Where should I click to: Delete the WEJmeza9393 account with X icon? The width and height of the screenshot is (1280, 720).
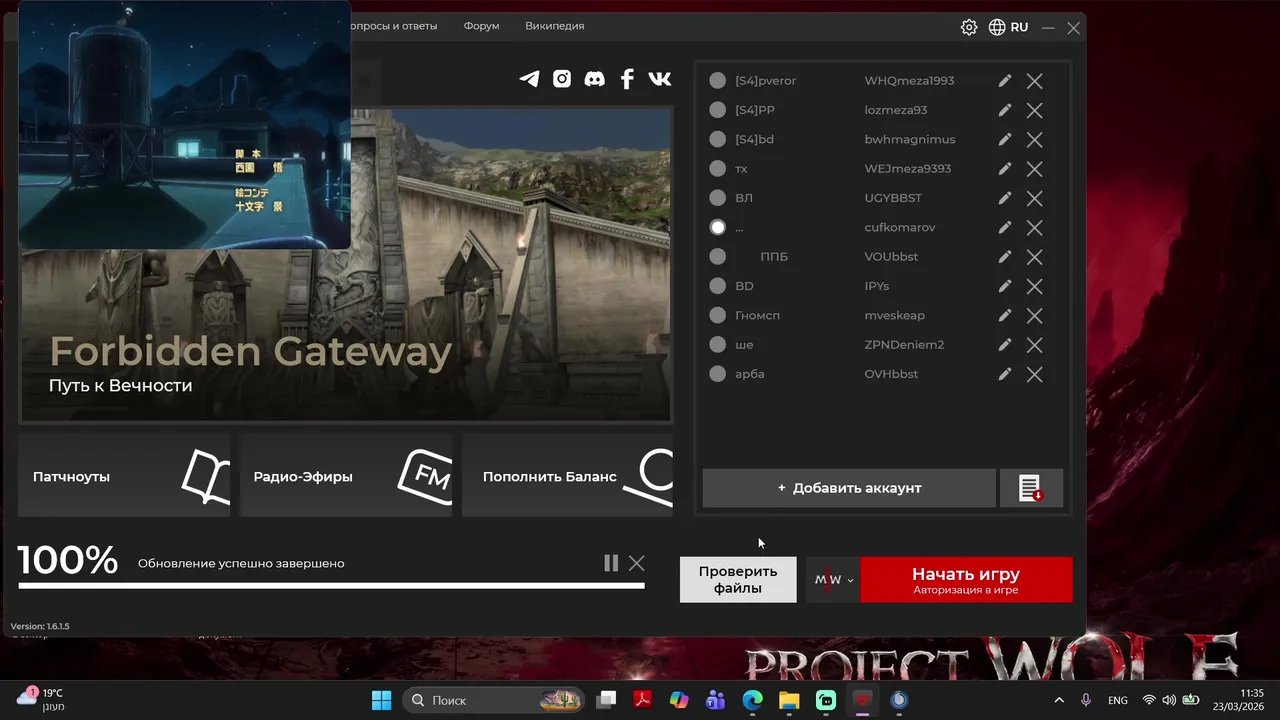(1035, 169)
